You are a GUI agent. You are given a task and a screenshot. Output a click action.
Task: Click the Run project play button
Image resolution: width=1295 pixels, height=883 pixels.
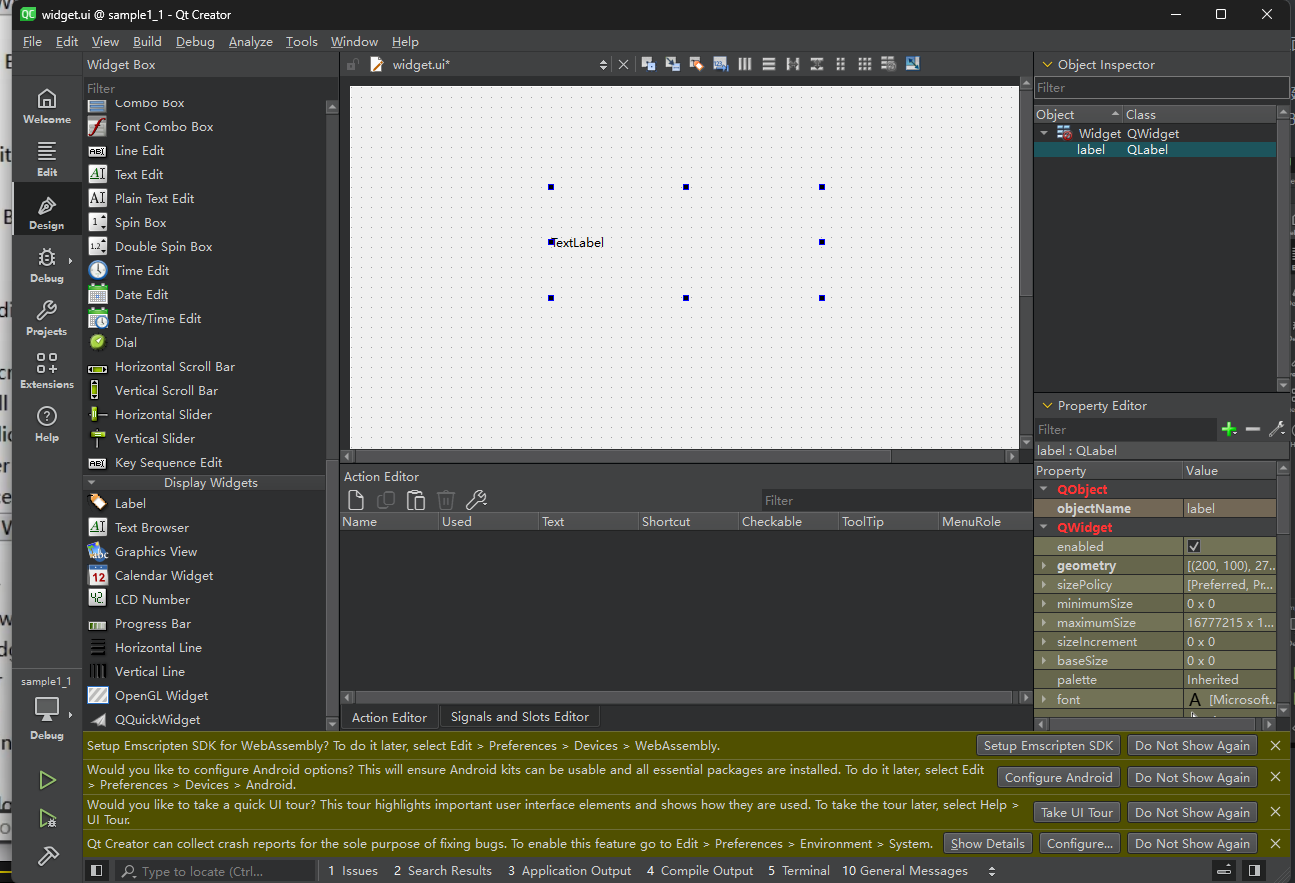point(47,780)
